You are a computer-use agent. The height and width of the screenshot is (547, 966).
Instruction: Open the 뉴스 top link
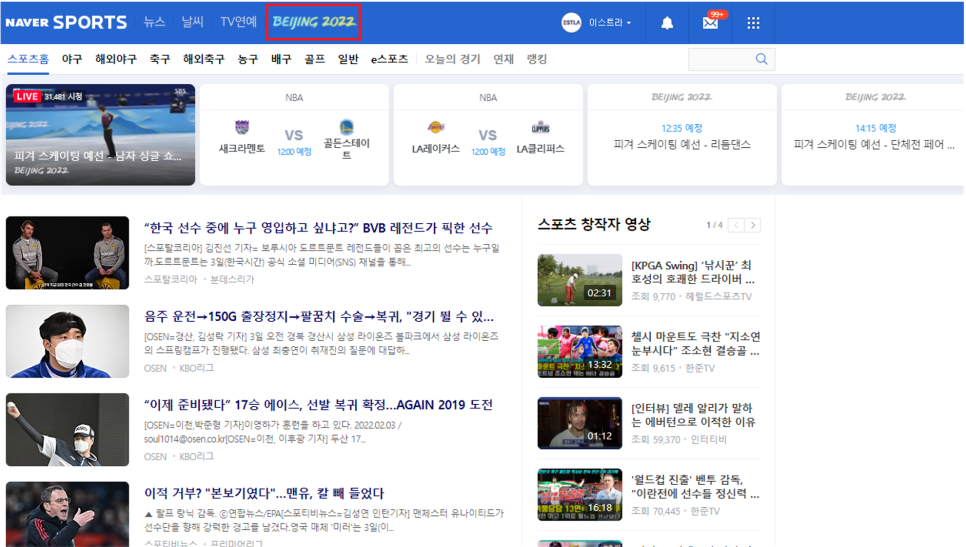click(x=154, y=22)
